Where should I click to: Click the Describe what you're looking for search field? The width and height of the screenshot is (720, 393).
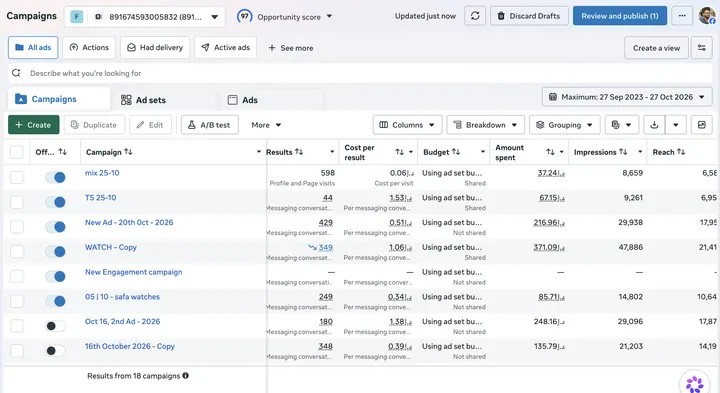(x=360, y=73)
